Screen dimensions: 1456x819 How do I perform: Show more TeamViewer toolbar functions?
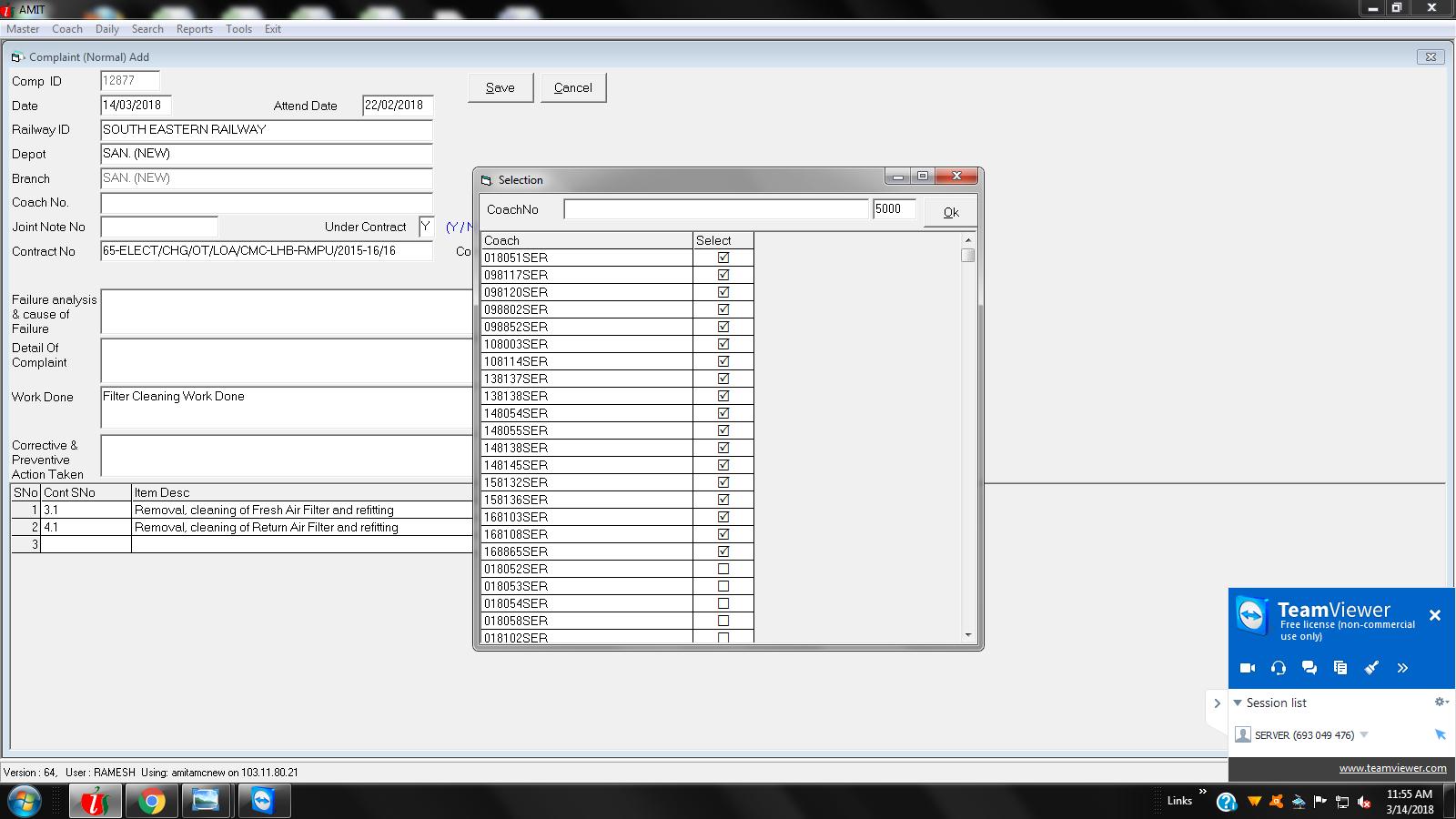point(1402,668)
